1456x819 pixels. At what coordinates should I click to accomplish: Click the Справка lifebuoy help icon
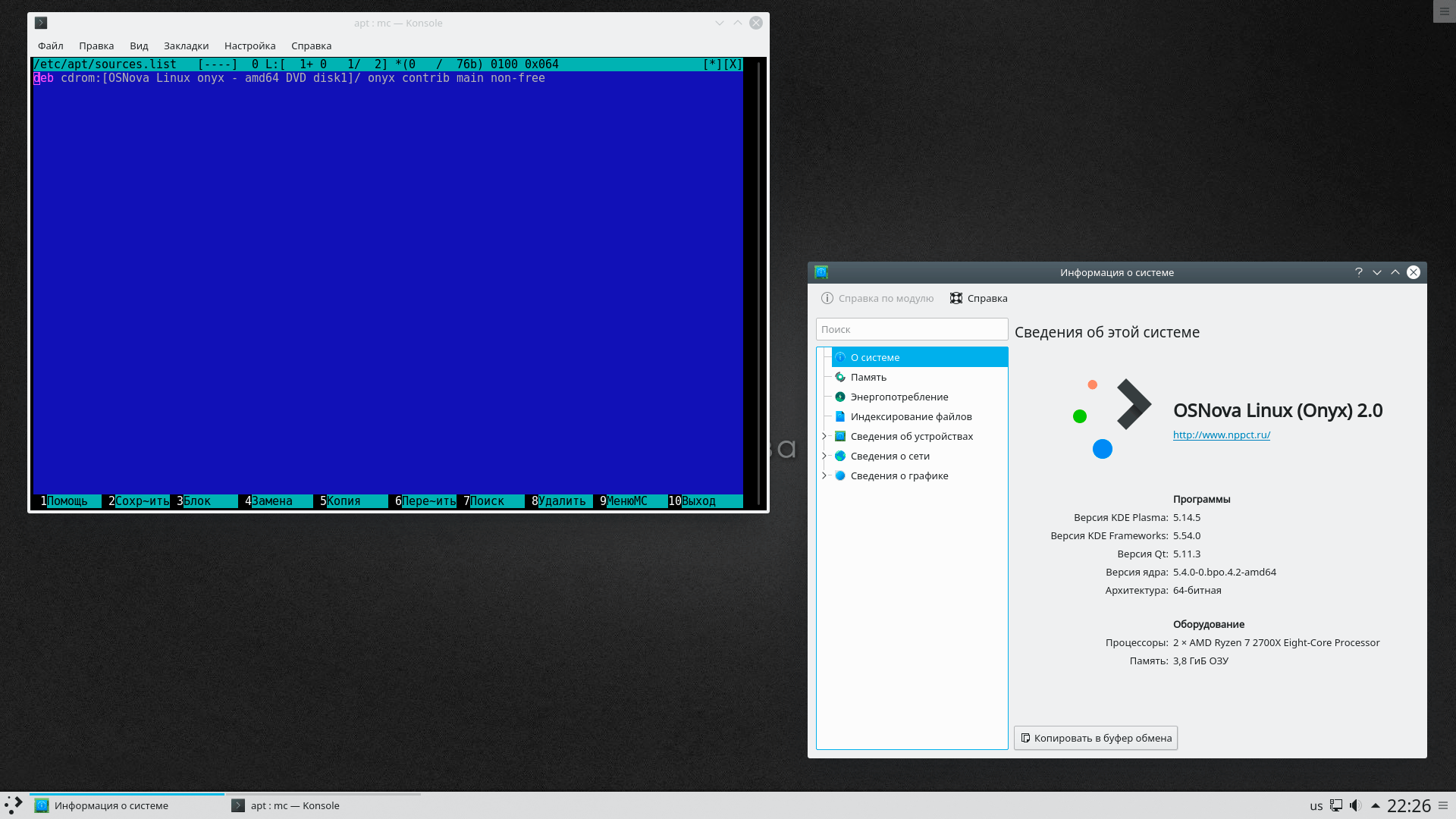click(956, 298)
